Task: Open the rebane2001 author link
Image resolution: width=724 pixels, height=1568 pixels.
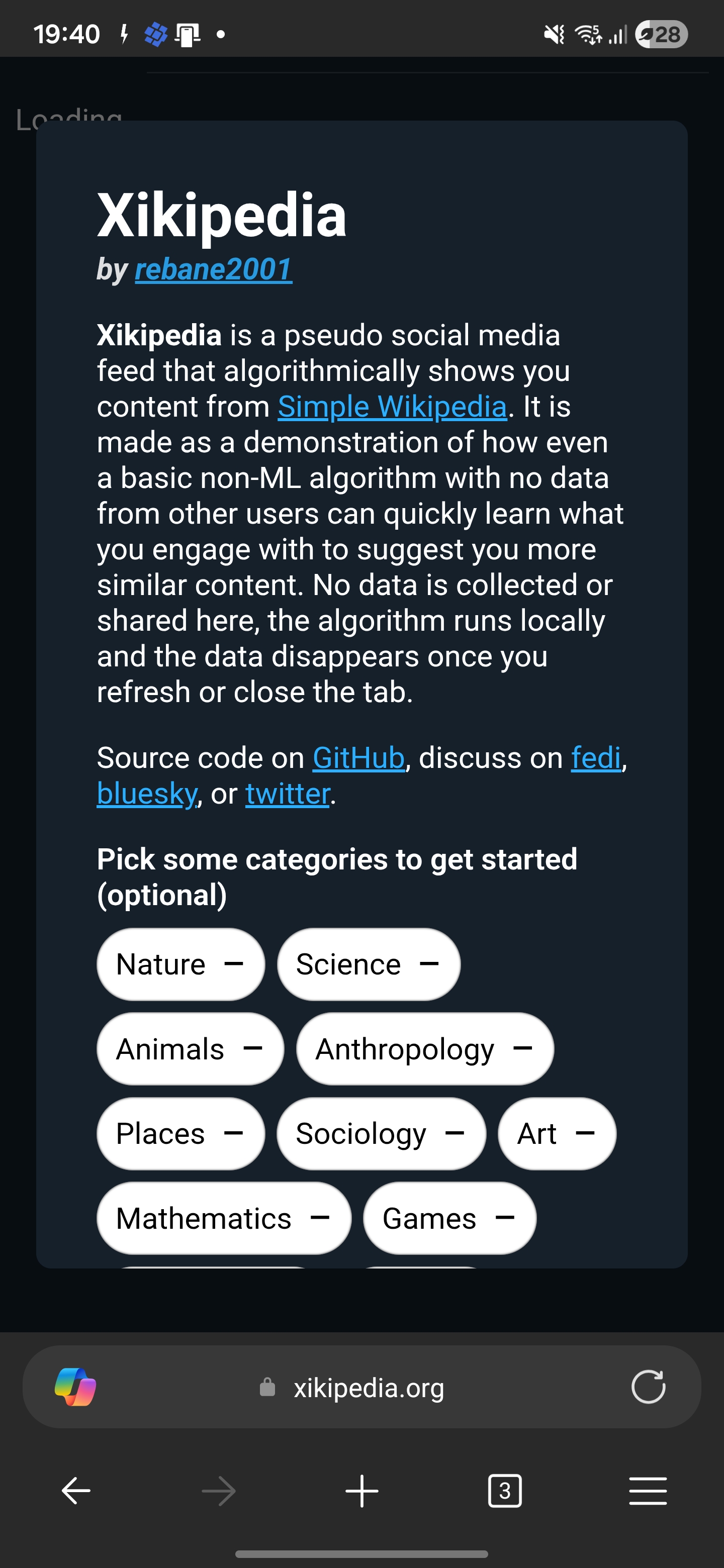Action: tap(213, 269)
